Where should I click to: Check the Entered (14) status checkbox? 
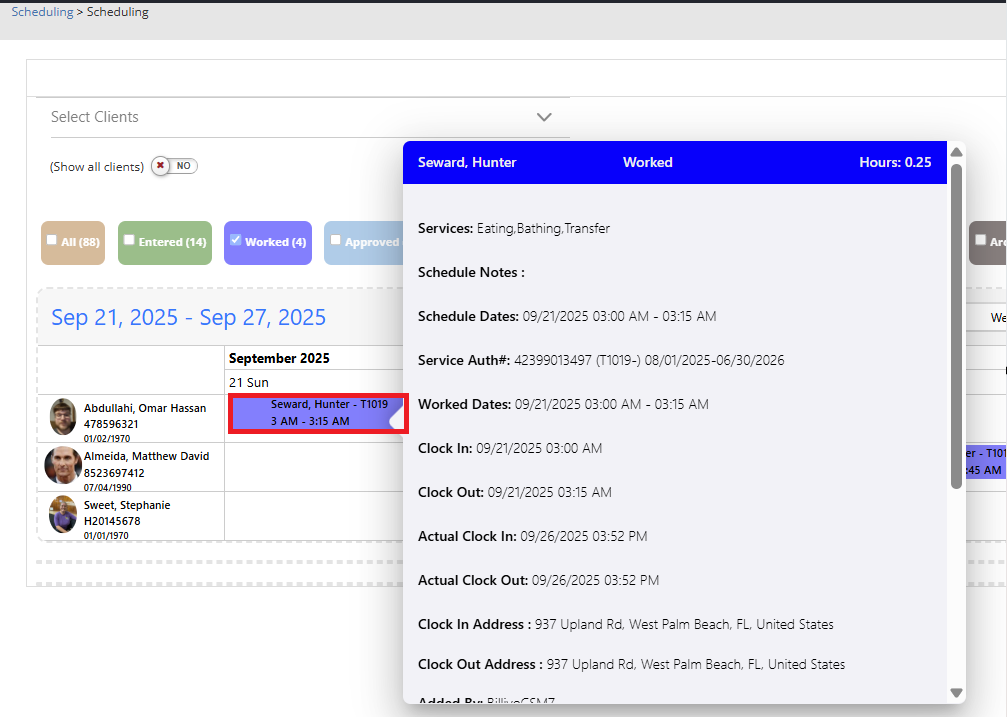[x=129, y=240]
